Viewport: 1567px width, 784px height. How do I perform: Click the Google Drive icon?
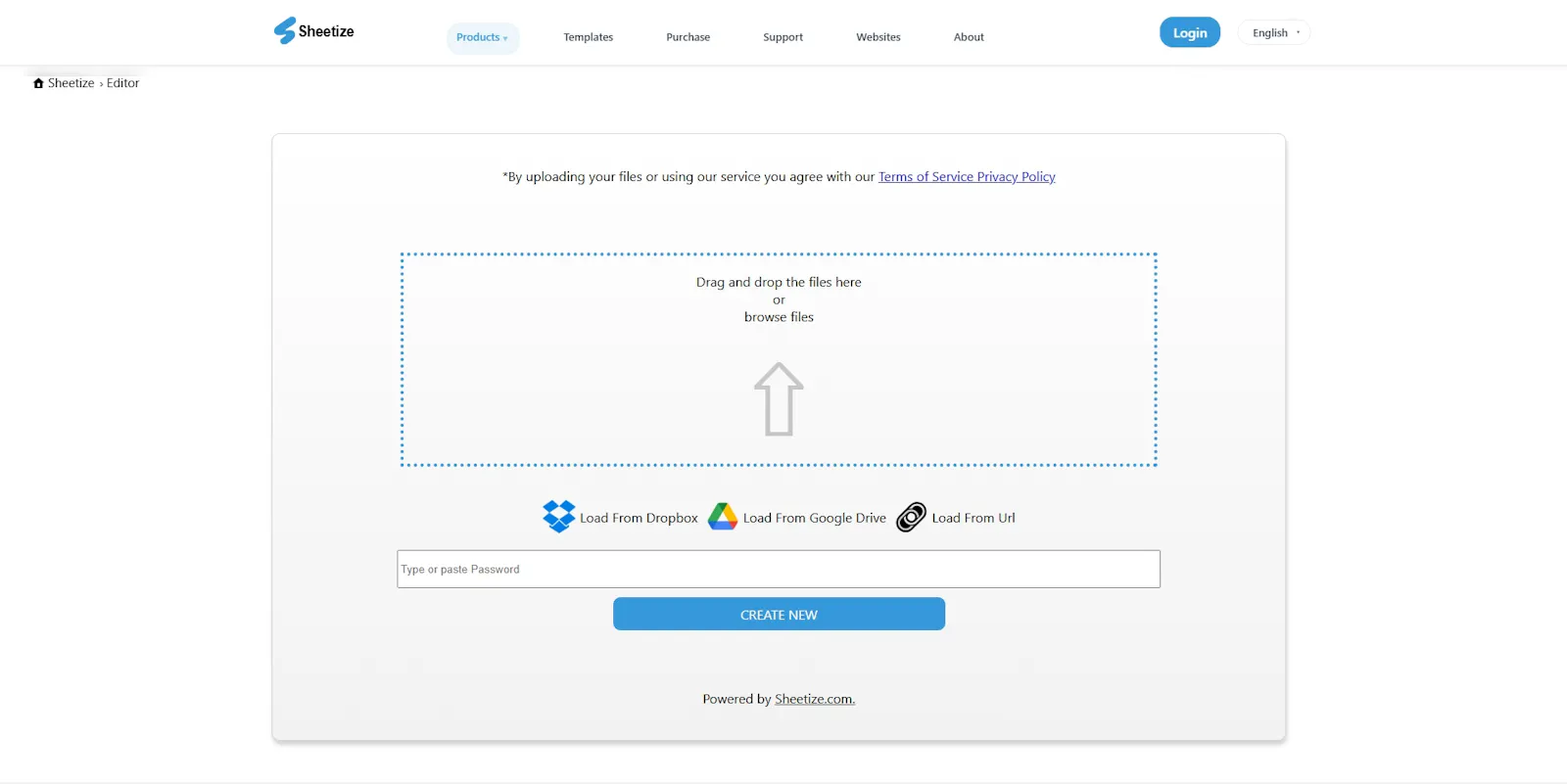(723, 517)
